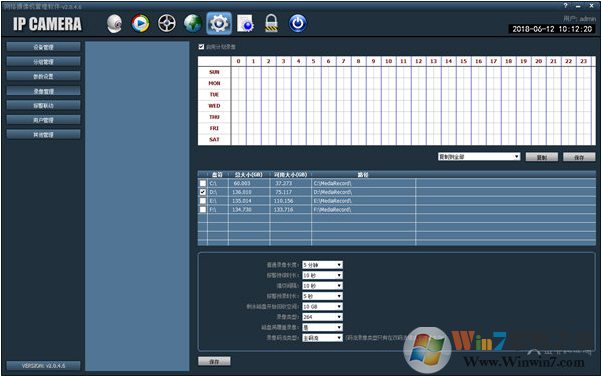The height and width of the screenshot is (376, 601).
Task: Open the playback media player icon
Action: click(140, 23)
